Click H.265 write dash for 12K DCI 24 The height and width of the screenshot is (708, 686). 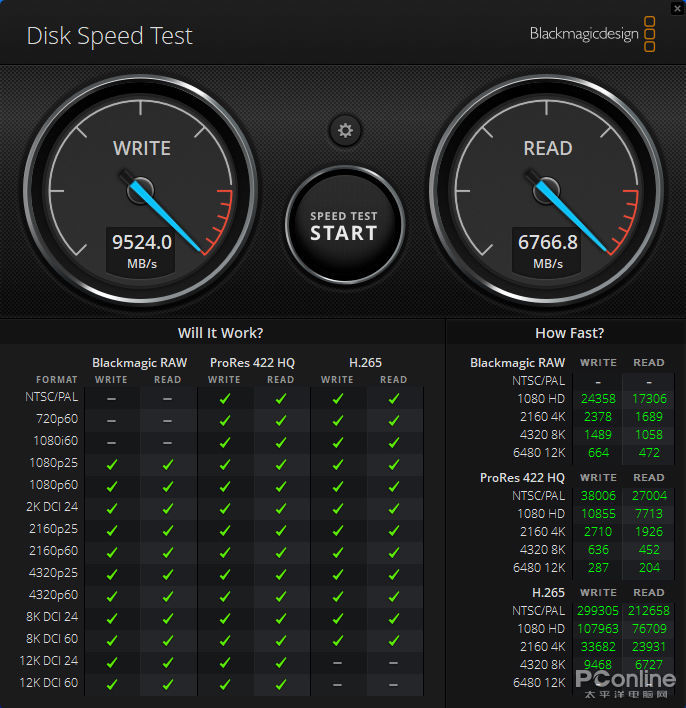[x=337, y=663]
